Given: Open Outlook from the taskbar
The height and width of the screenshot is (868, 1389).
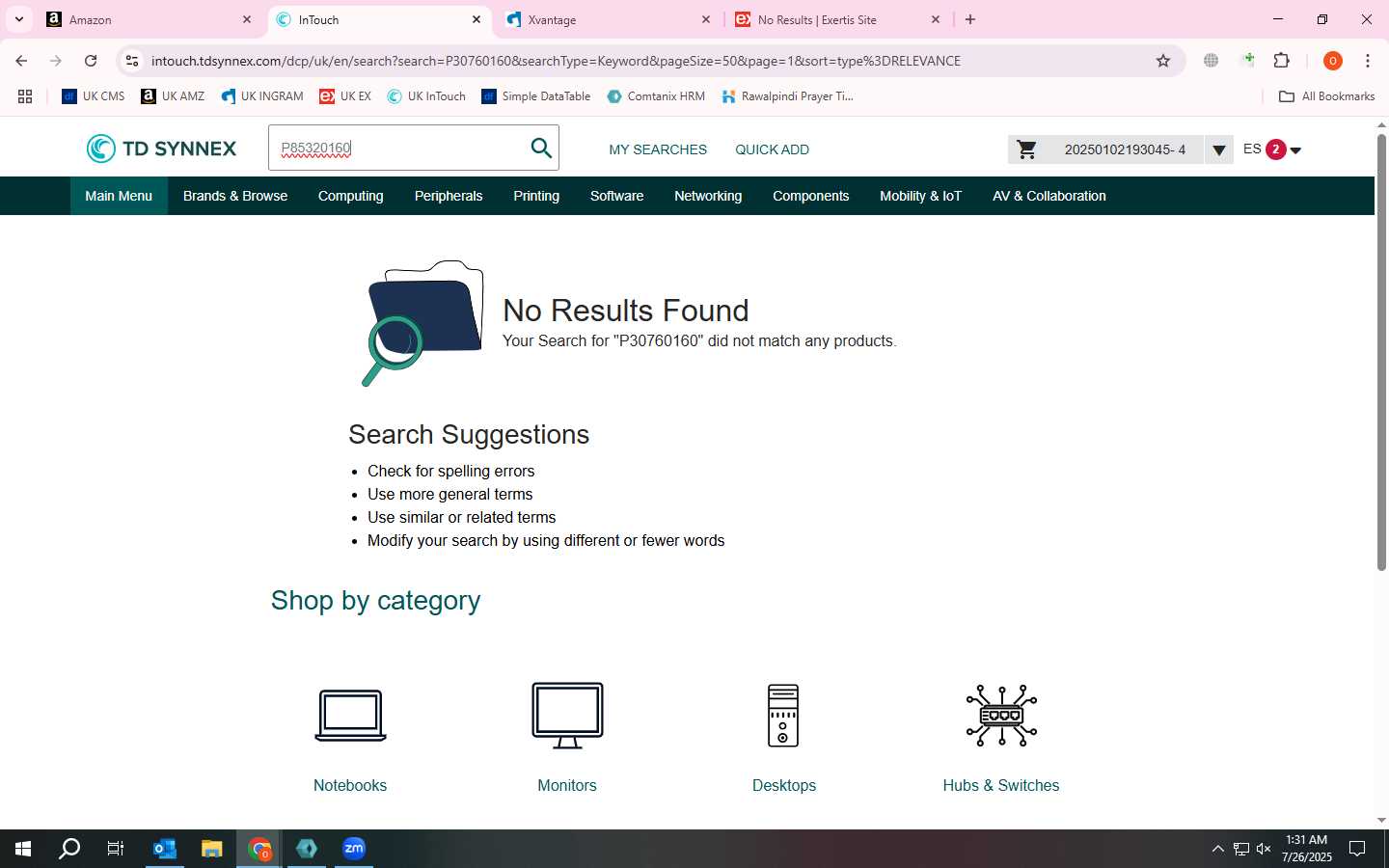Looking at the screenshot, I should (x=165, y=849).
